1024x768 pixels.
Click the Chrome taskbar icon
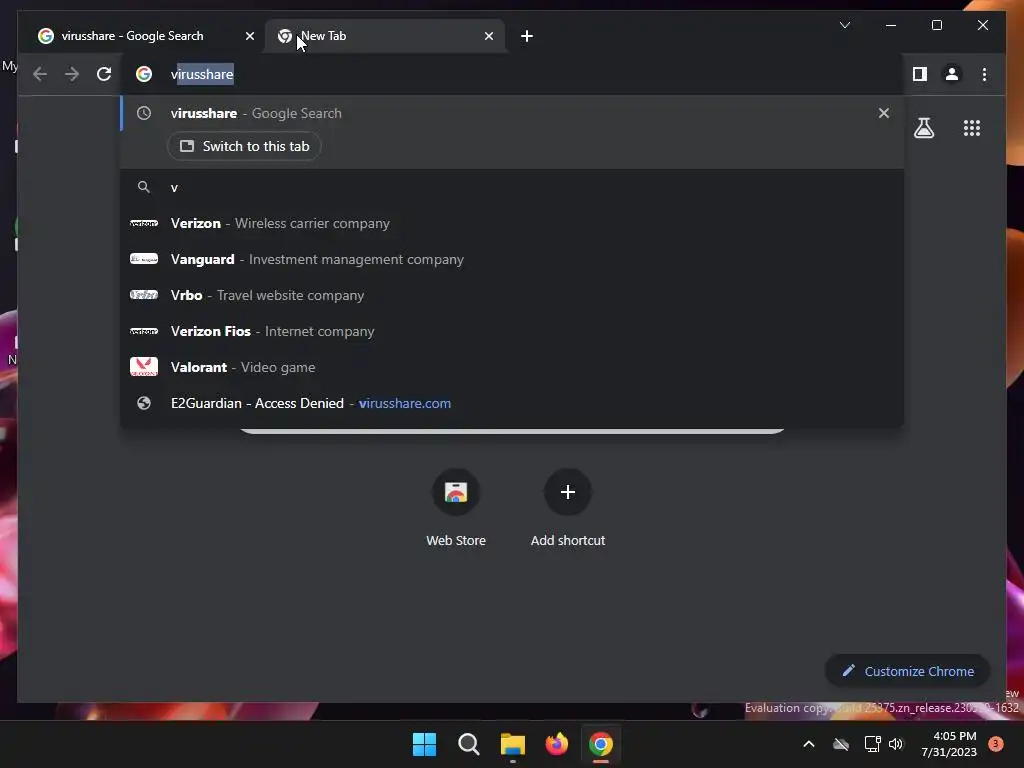601,744
